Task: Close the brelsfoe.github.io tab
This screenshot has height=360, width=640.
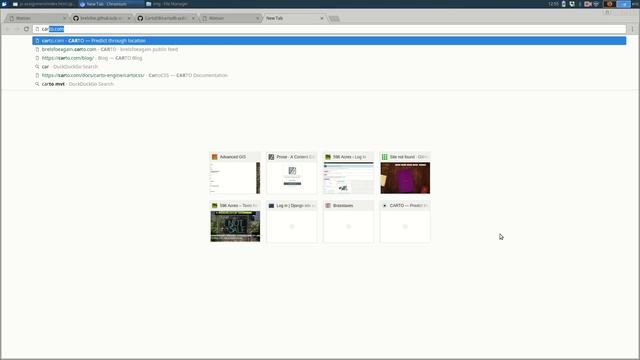Action: click(129, 18)
